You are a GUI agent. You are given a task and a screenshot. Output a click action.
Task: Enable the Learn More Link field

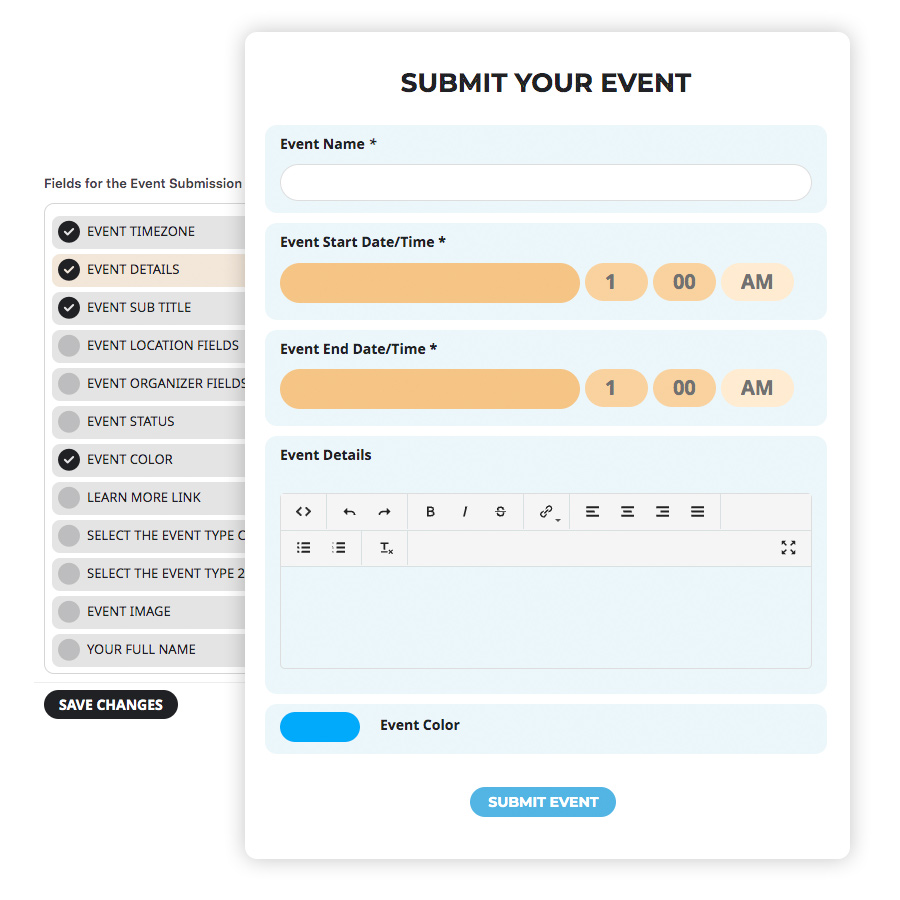click(69, 498)
